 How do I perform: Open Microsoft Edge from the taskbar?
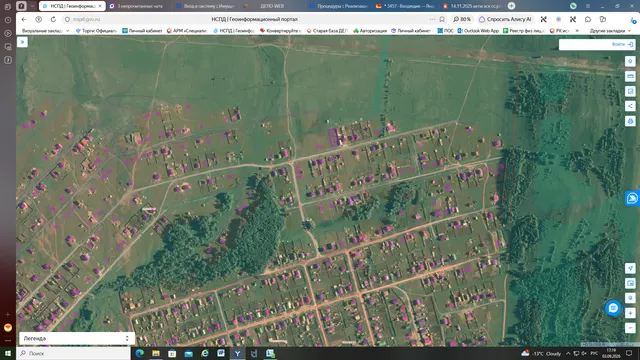tap(140, 353)
